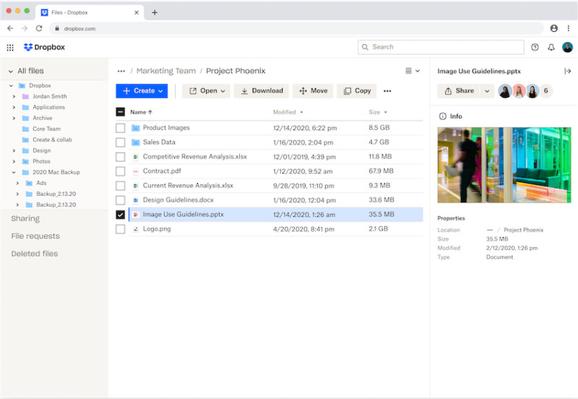Click the Info icon in details panel
Viewport: 578px width, 399px height.
tap(442, 116)
